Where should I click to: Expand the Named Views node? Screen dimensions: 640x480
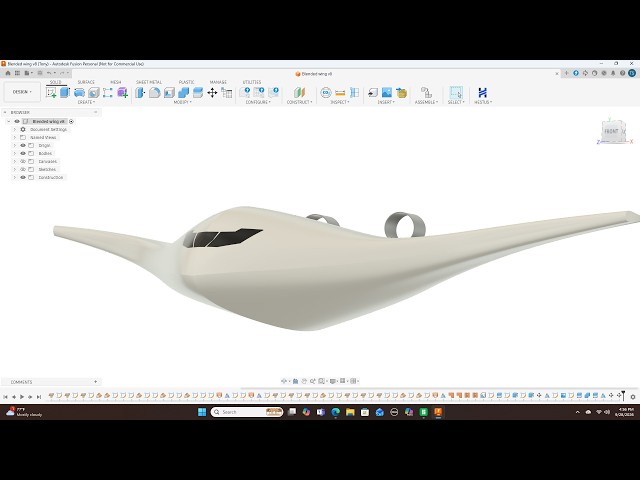click(15, 138)
